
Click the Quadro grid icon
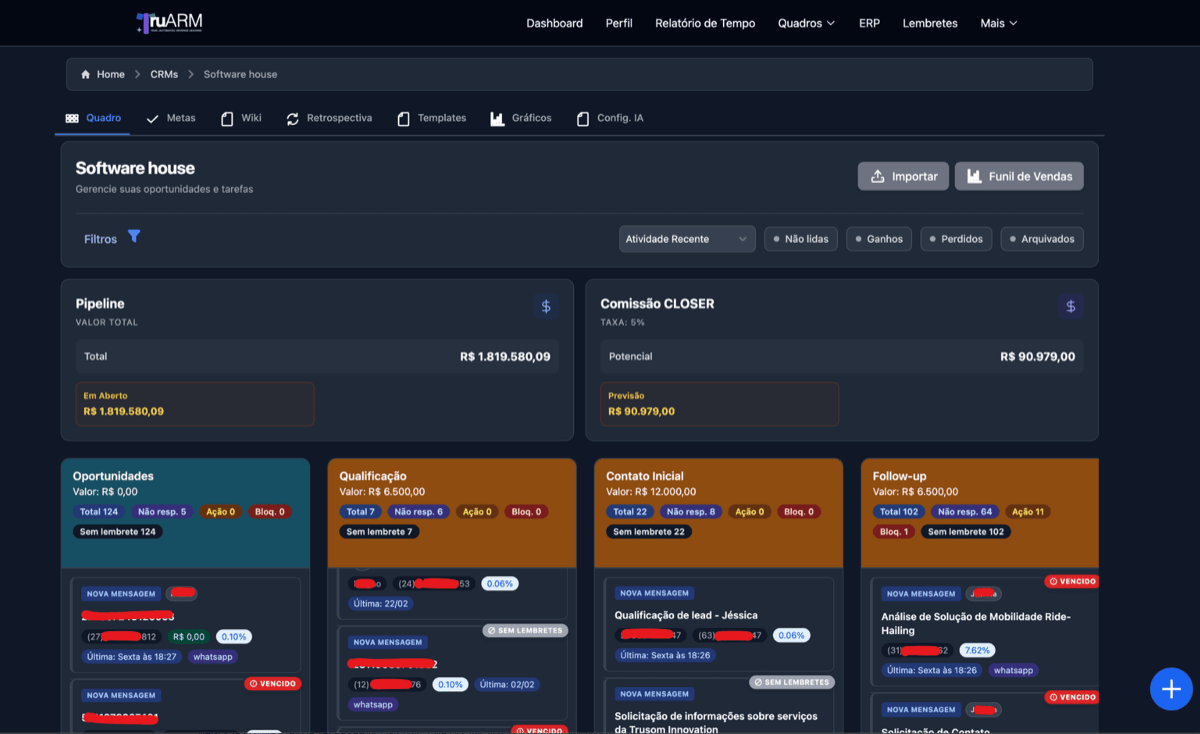click(x=72, y=118)
